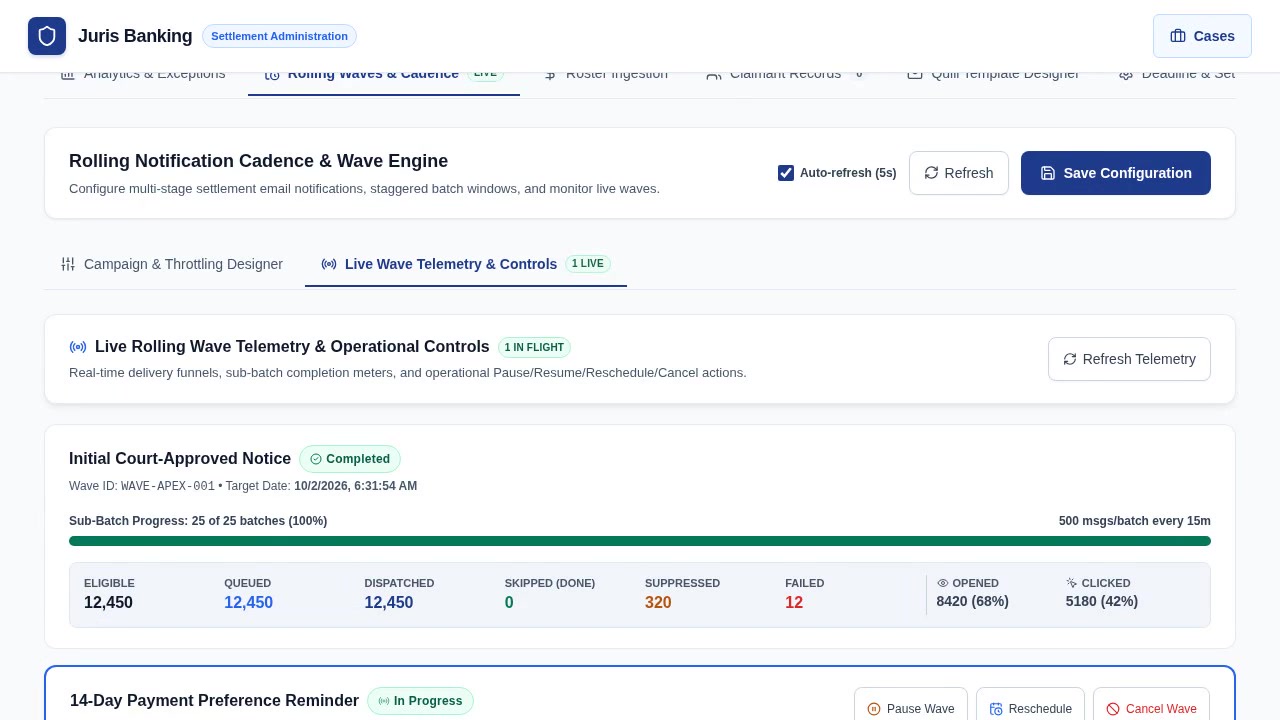Viewport: 1280px width, 720px height.
Task: Click the Rolling Notification Cadence & Wave Engine heading
Action: coord(258,161)
